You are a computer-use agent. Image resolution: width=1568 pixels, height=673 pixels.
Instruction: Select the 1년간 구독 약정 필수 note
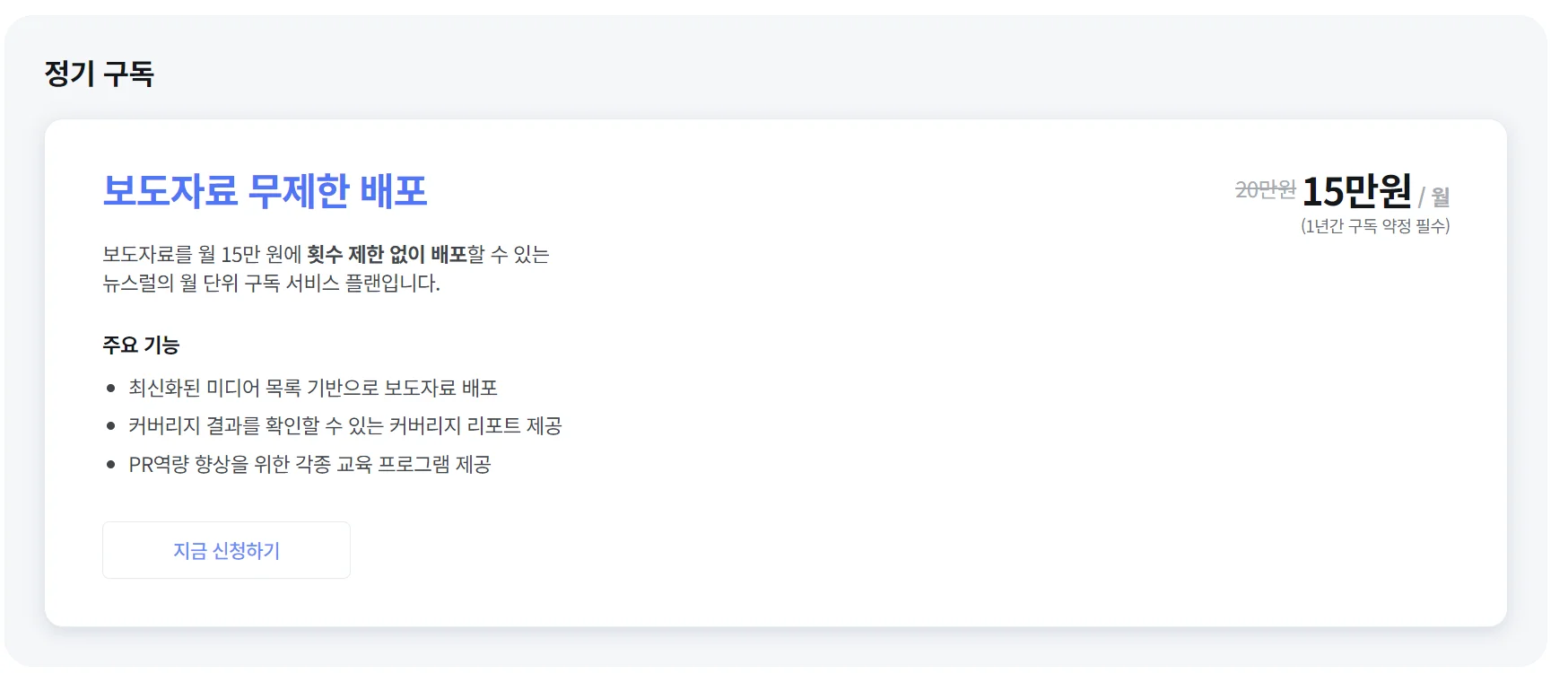(x=1376, y=227)
